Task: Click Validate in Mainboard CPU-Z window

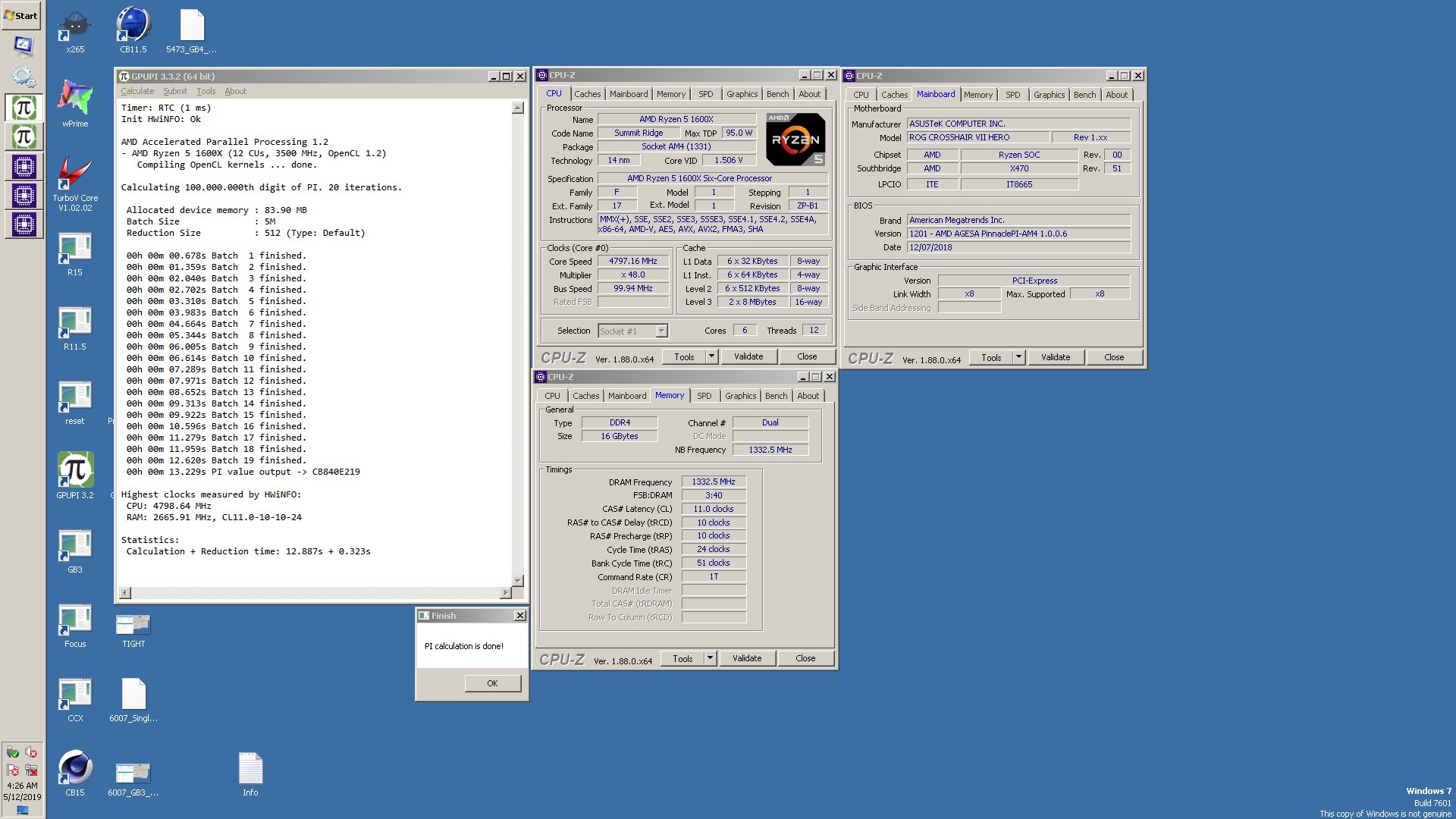Action: tap(1056, 357)
